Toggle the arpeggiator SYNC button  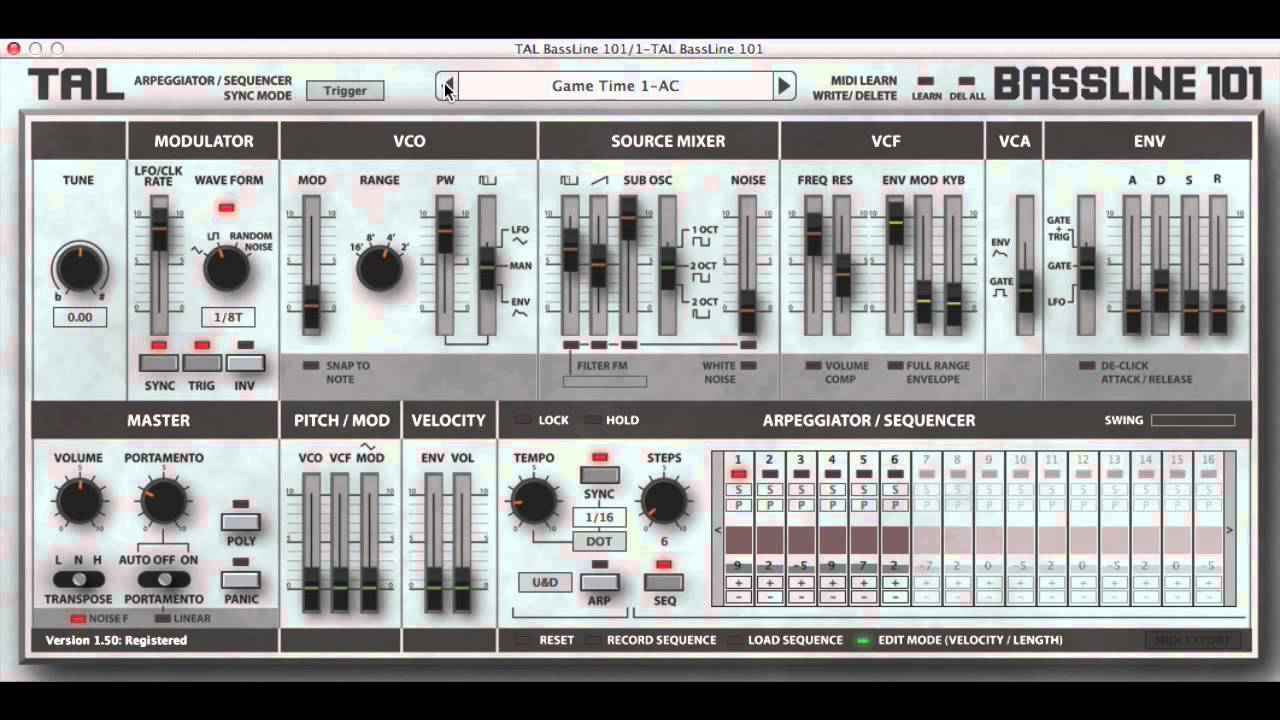point(600,475)
